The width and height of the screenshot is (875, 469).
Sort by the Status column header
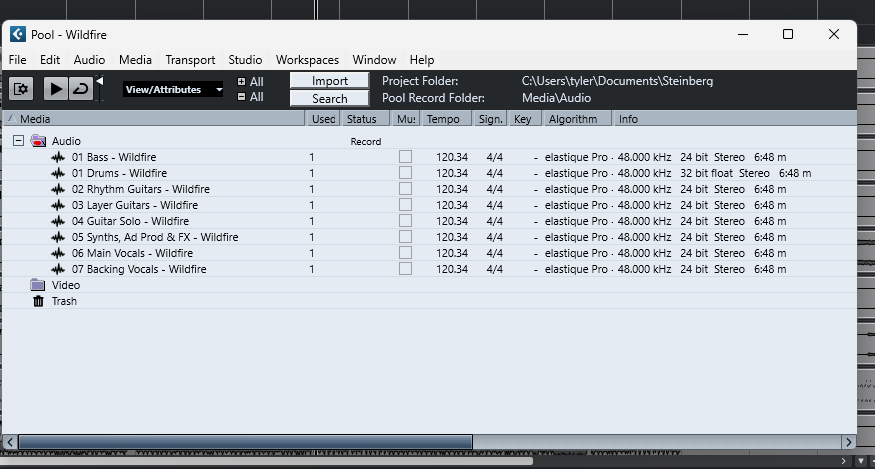point(366,119)
